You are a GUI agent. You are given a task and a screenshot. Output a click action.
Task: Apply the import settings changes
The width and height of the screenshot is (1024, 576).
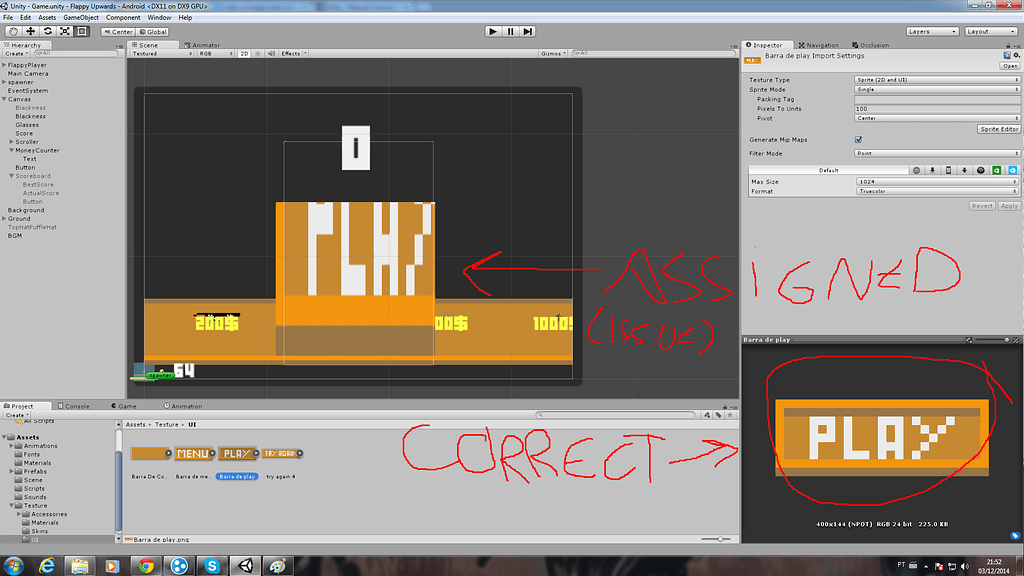coord(1009,206)
